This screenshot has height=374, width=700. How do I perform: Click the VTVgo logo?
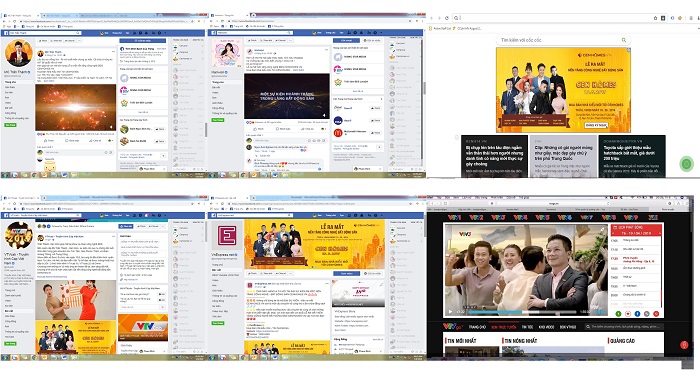[x=453, y=327]
